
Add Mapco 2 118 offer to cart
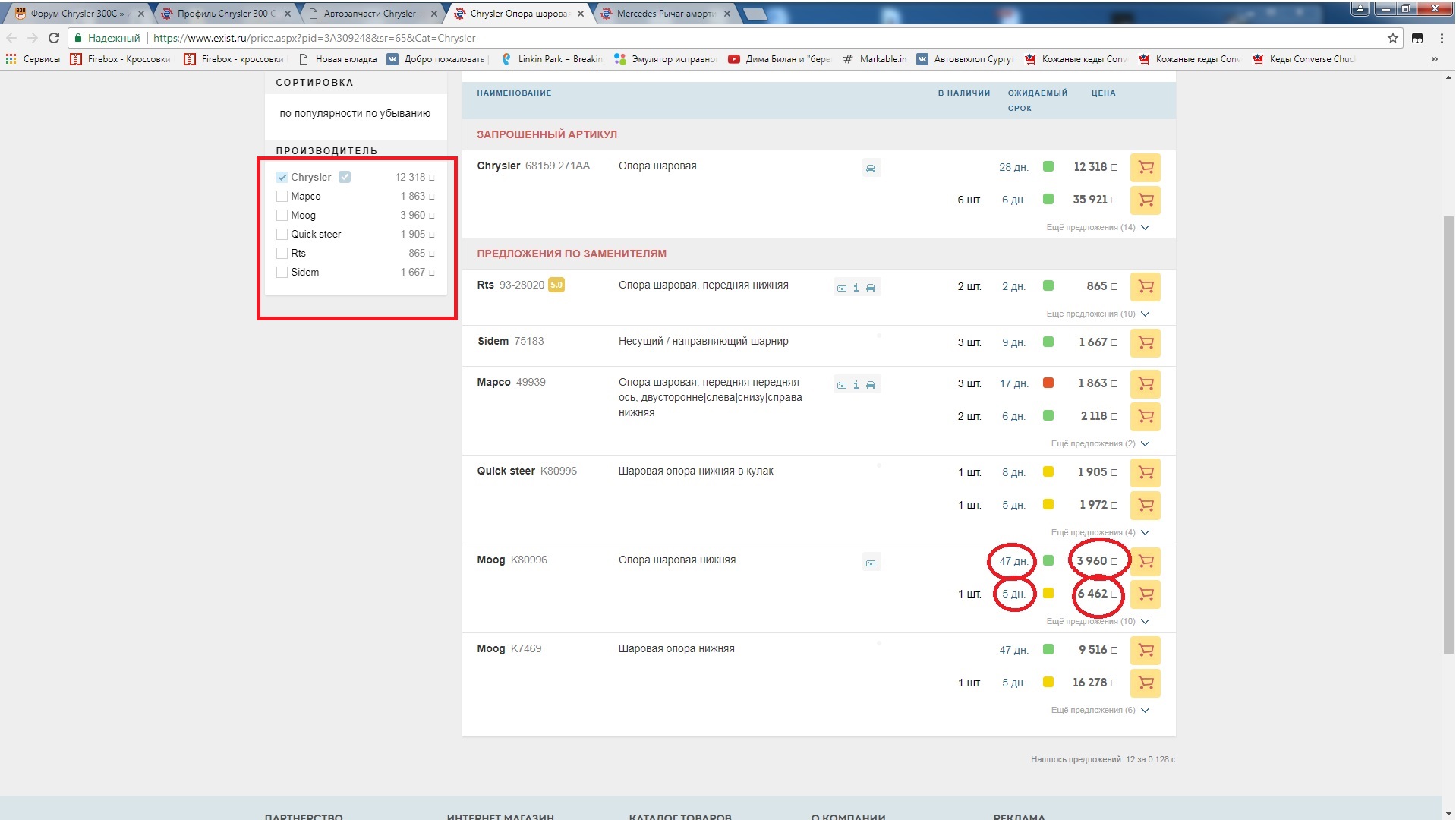click(x=1146, y=417)
